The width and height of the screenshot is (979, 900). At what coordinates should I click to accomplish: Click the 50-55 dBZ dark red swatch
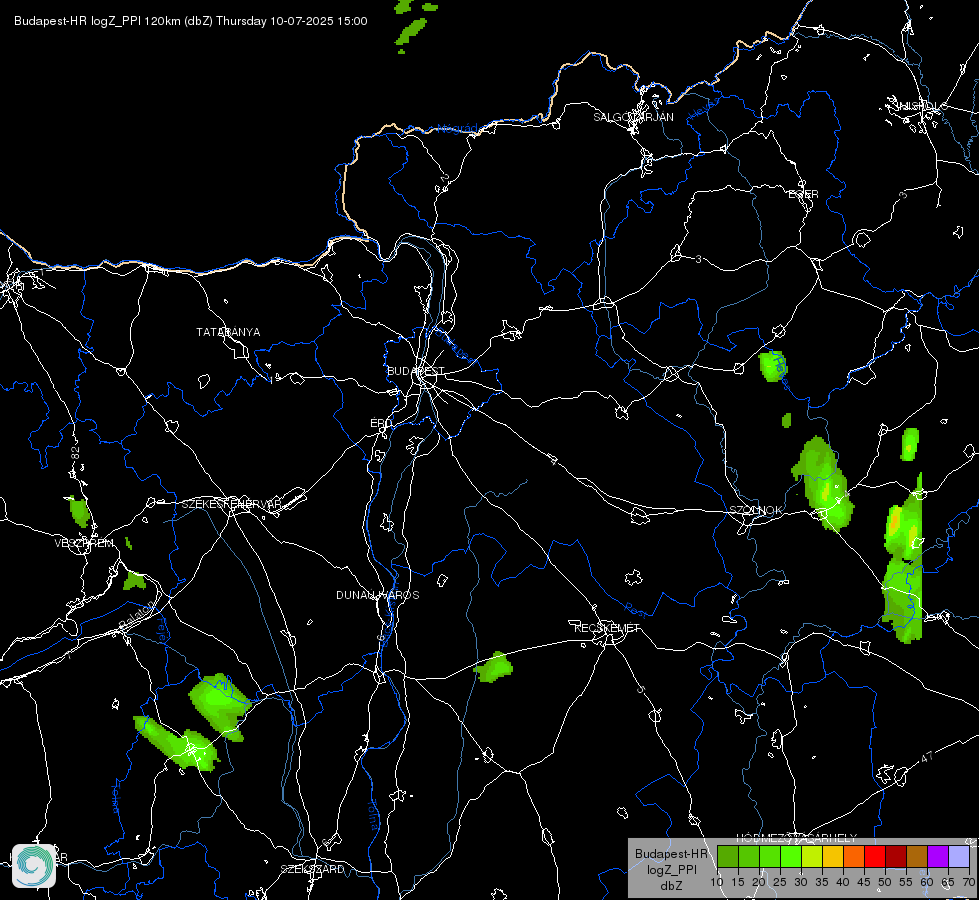pyautogui.click(x=895, y=856)
